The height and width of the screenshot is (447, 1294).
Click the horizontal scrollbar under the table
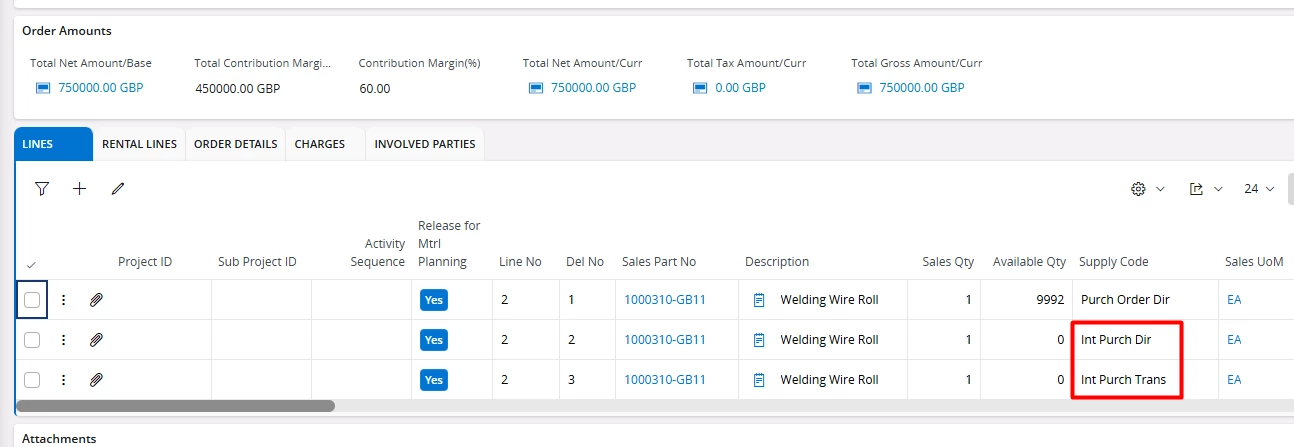click(176, 406)
